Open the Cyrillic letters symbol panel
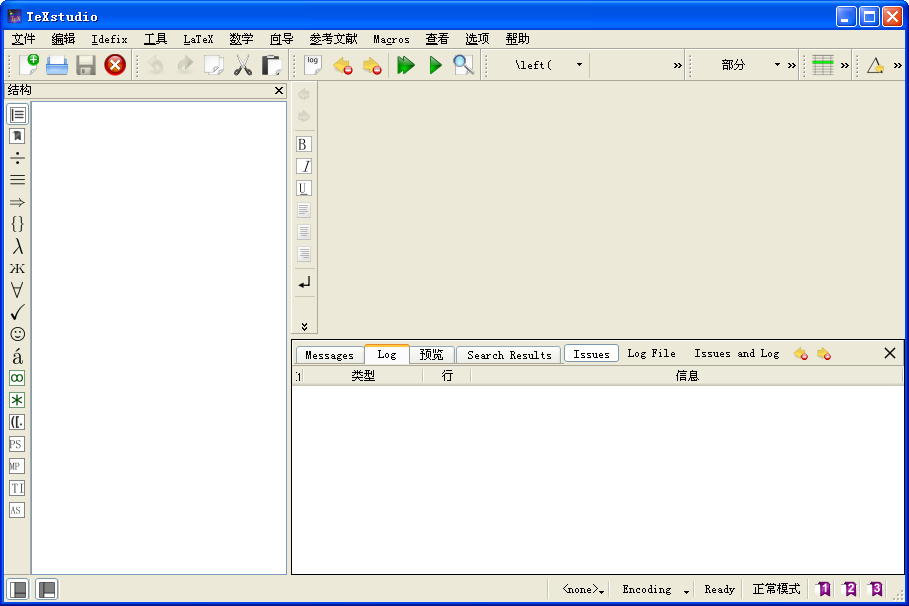 (x=17, y=268)
